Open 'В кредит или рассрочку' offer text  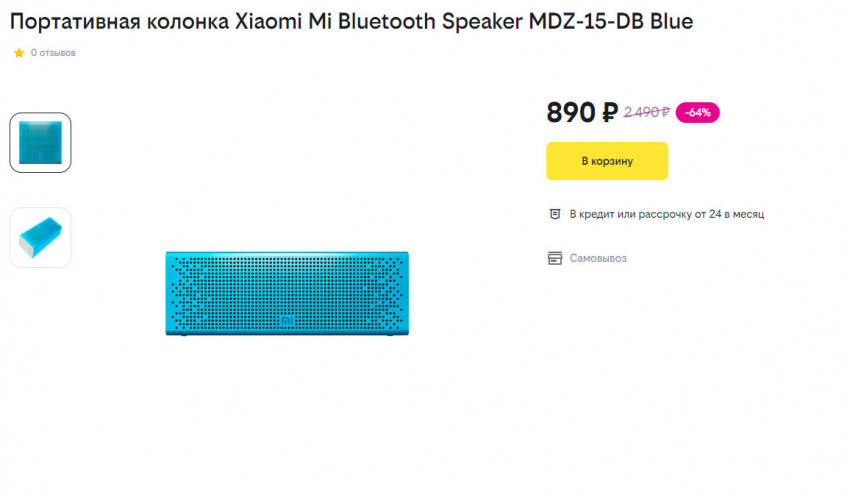[x=667, y=214]
